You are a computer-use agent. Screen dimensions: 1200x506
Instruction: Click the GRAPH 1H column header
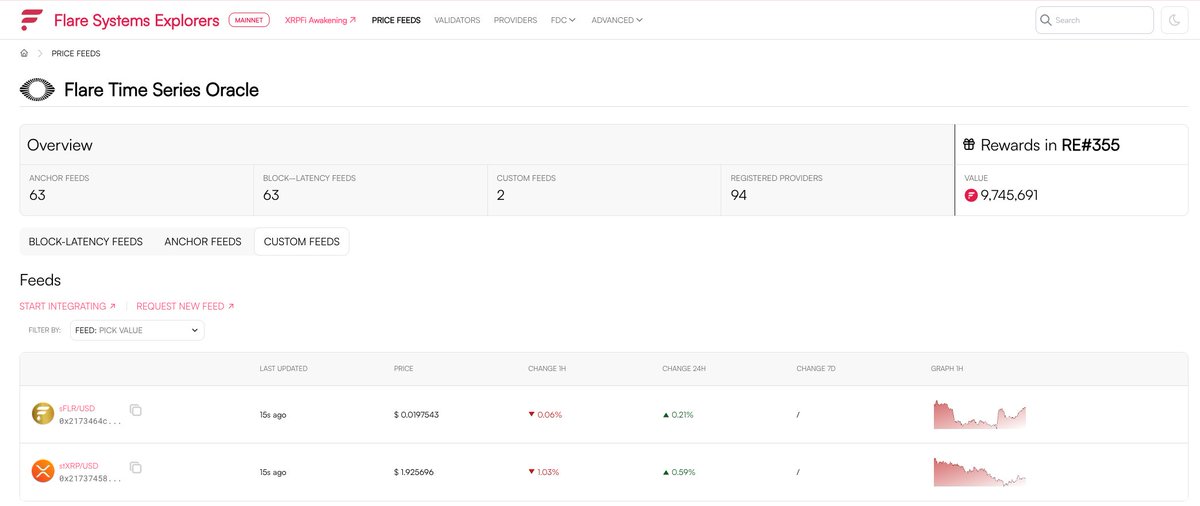[x=947, y=368]
